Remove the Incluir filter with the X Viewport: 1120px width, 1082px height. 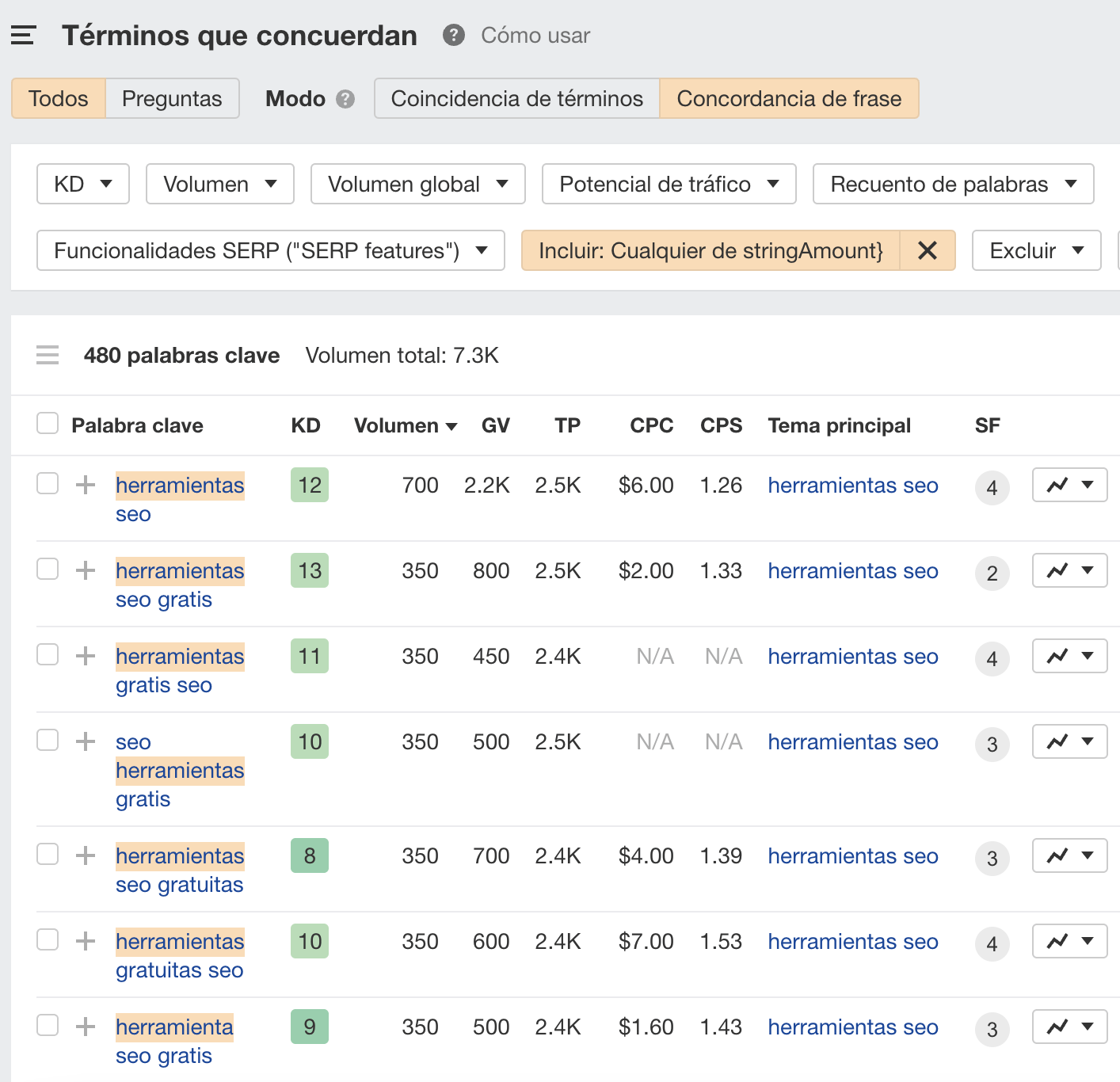[927, 251]
